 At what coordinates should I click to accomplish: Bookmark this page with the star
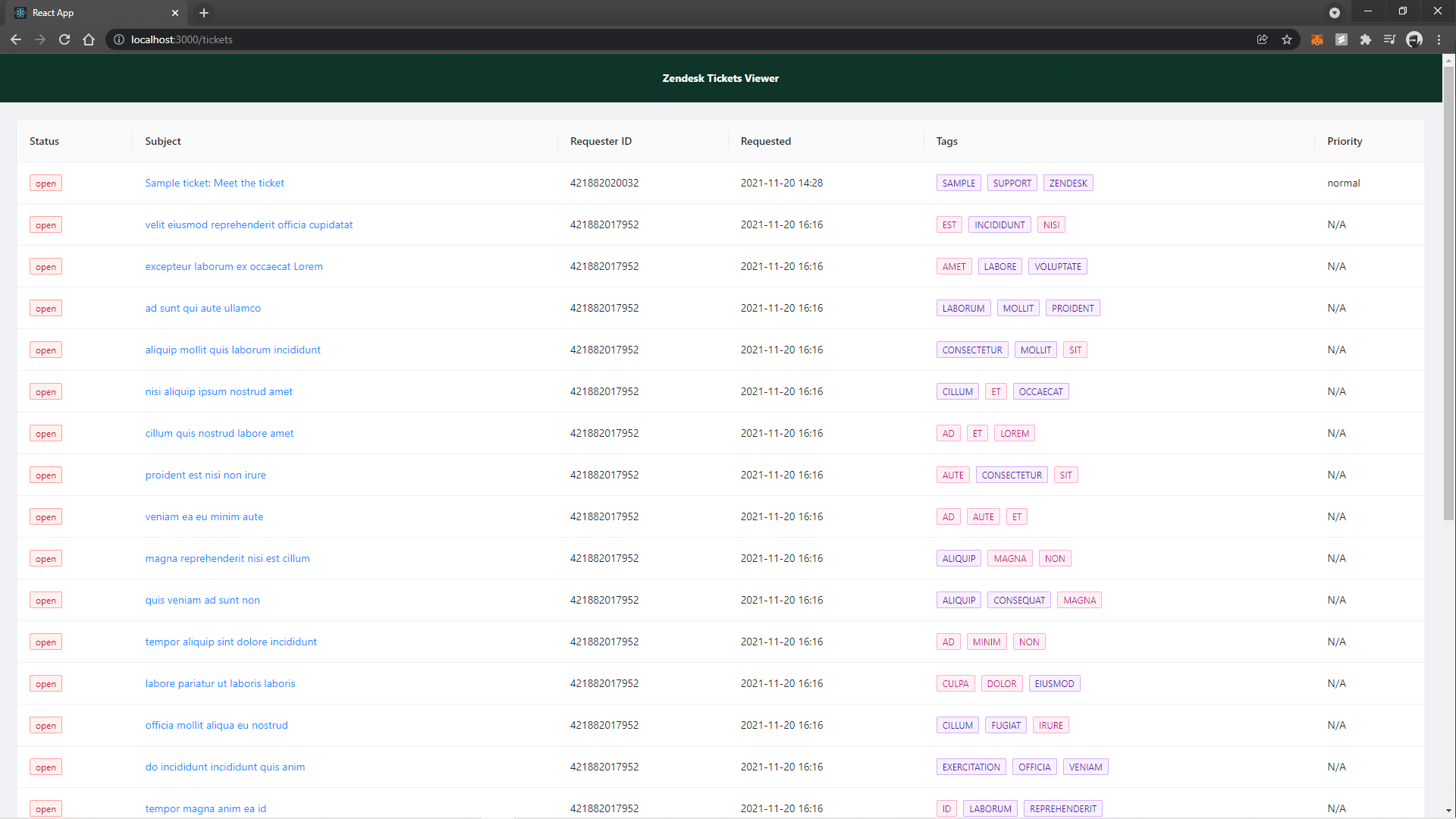pos(1287,39)
